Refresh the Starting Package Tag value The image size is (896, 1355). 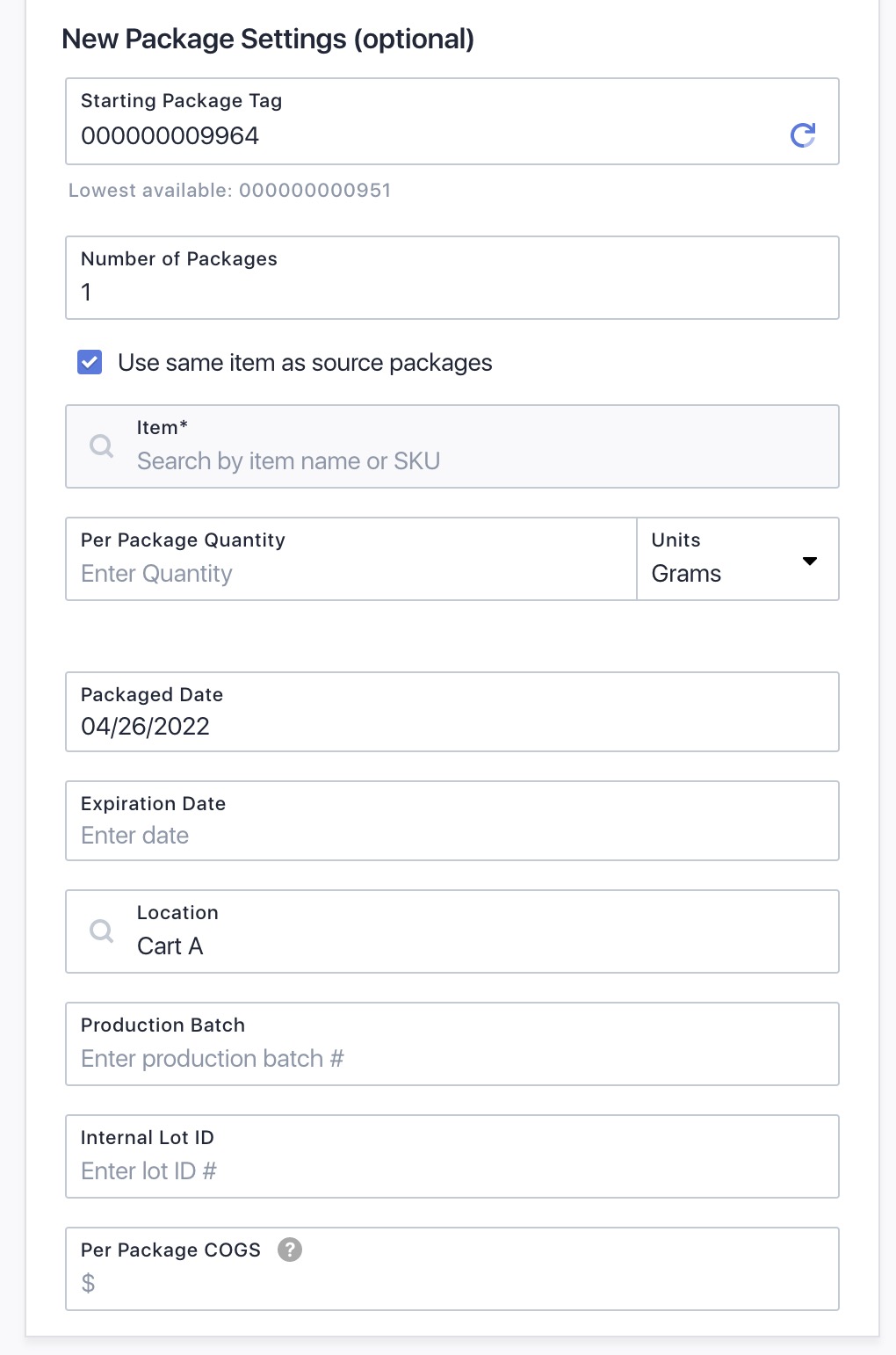803,134
